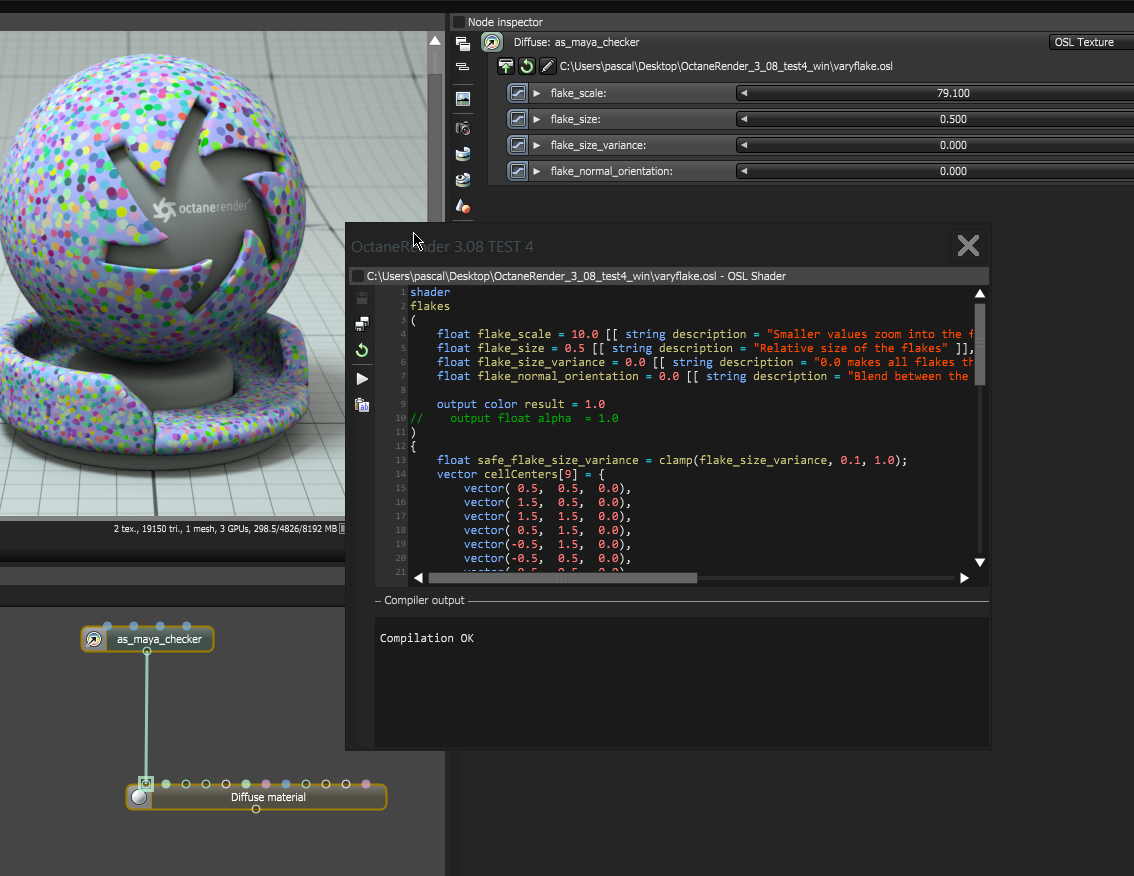
Task: Click the word 'flakes' on code line 2
Action: (430, 306)
